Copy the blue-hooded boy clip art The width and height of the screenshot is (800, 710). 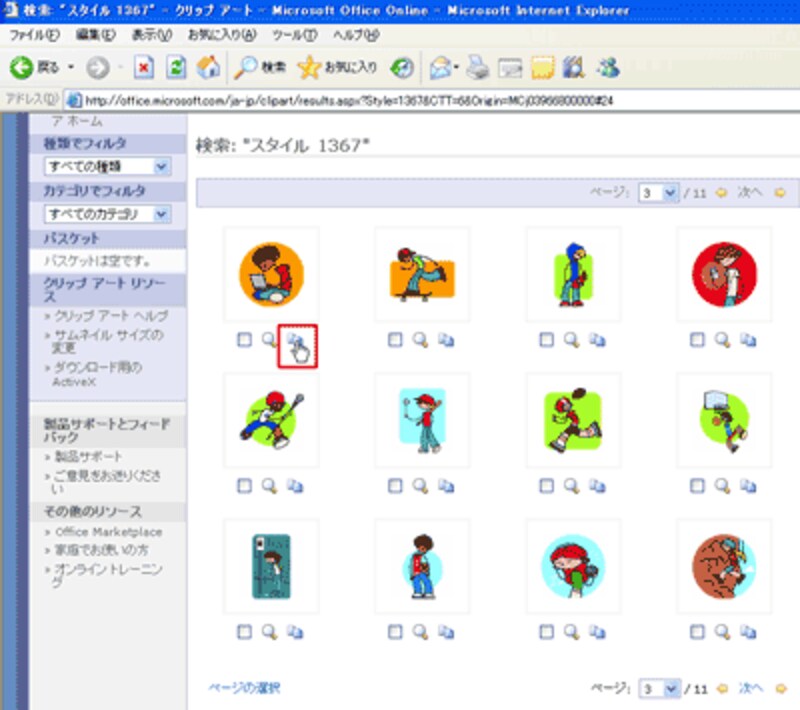pos(597,340)
